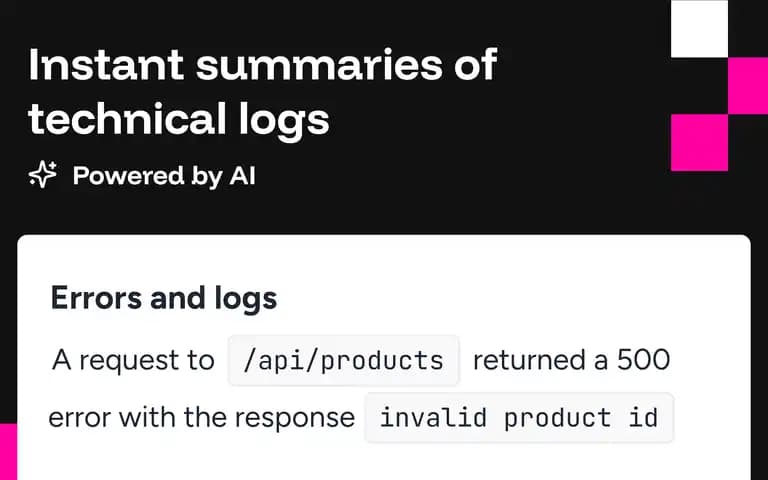
Task: Click the number 500 in the summary
Action: 643,360
